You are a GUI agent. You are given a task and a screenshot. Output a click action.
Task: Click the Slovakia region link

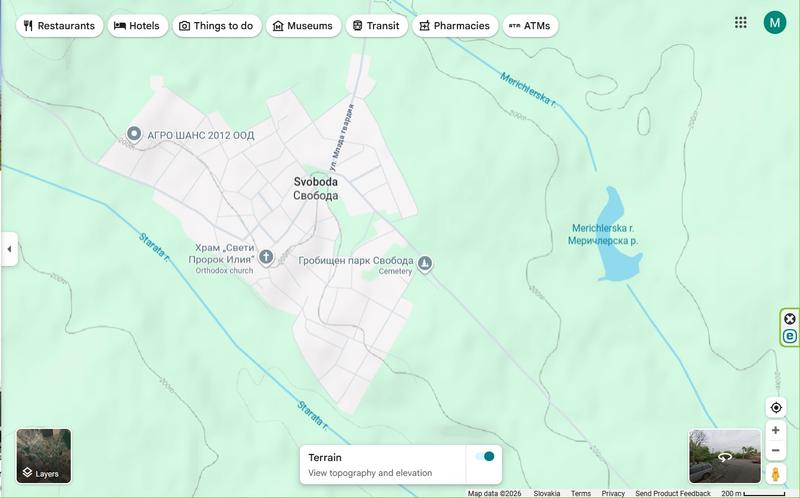(546, 493)
